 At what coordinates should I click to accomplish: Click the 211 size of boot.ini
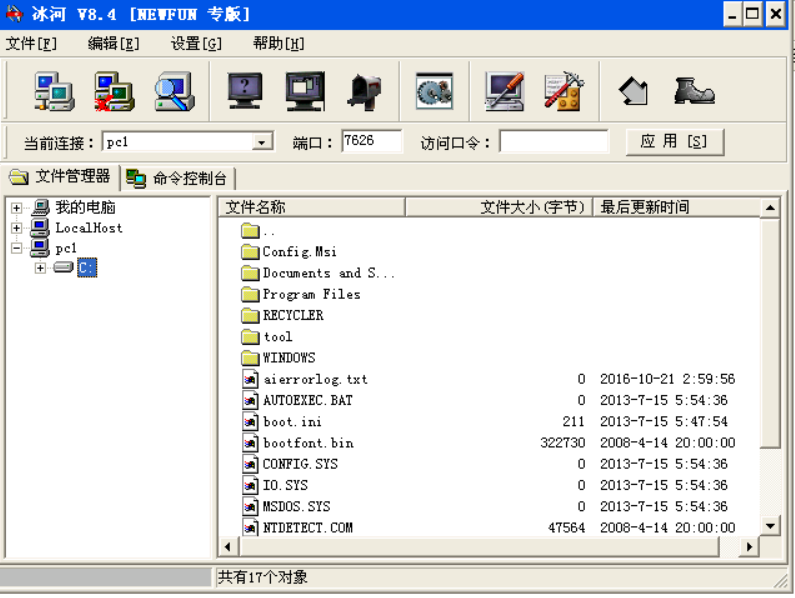[573, 421]
